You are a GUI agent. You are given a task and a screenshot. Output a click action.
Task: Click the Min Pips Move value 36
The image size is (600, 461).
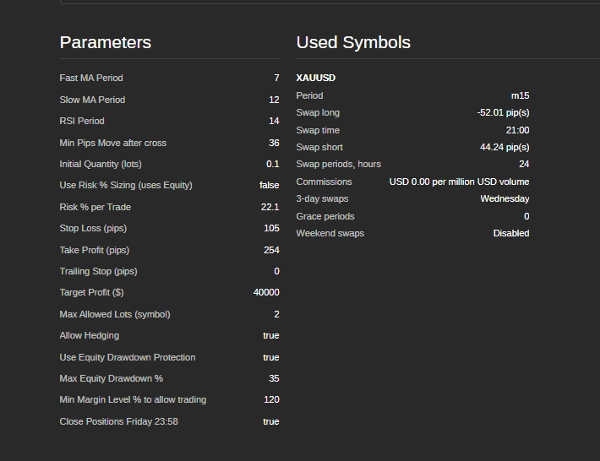(274, 143)
